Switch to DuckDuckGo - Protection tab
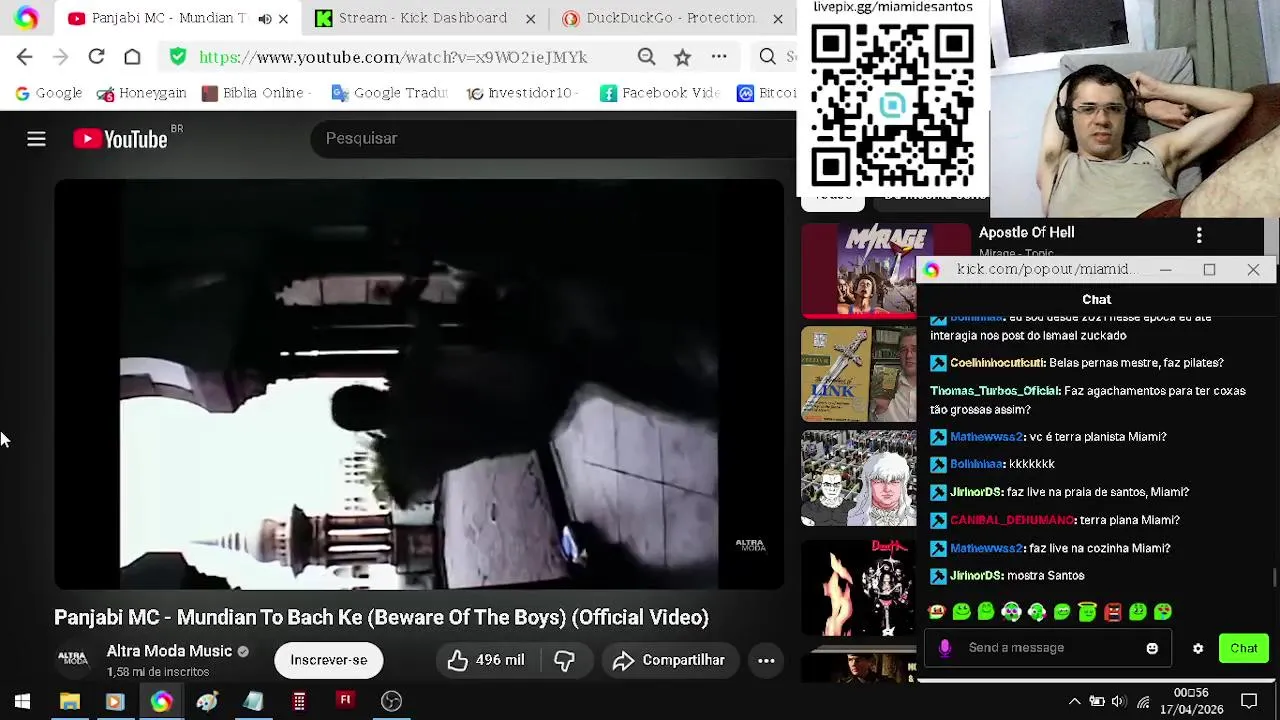 point(670,18)
